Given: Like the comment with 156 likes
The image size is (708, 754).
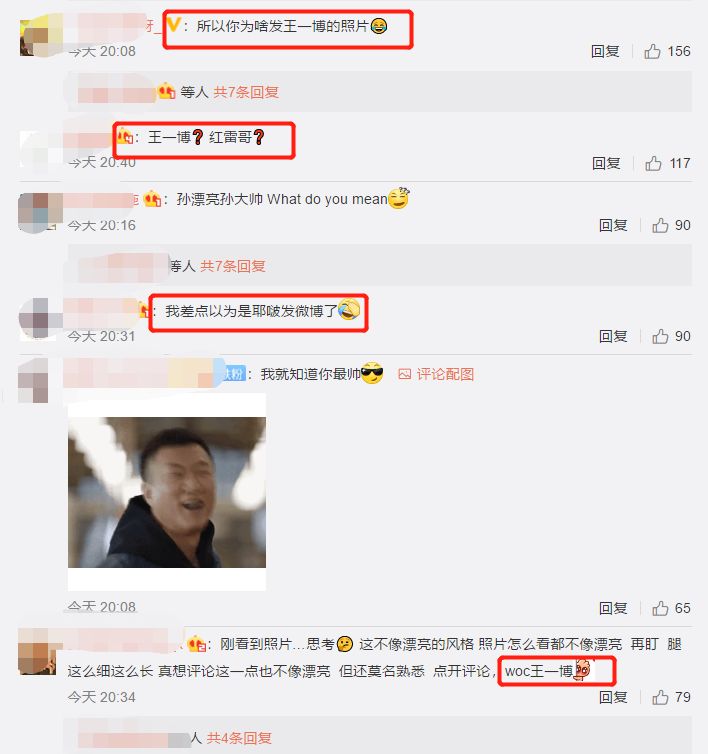Looking at the screenshot, I should pos(652,51).
